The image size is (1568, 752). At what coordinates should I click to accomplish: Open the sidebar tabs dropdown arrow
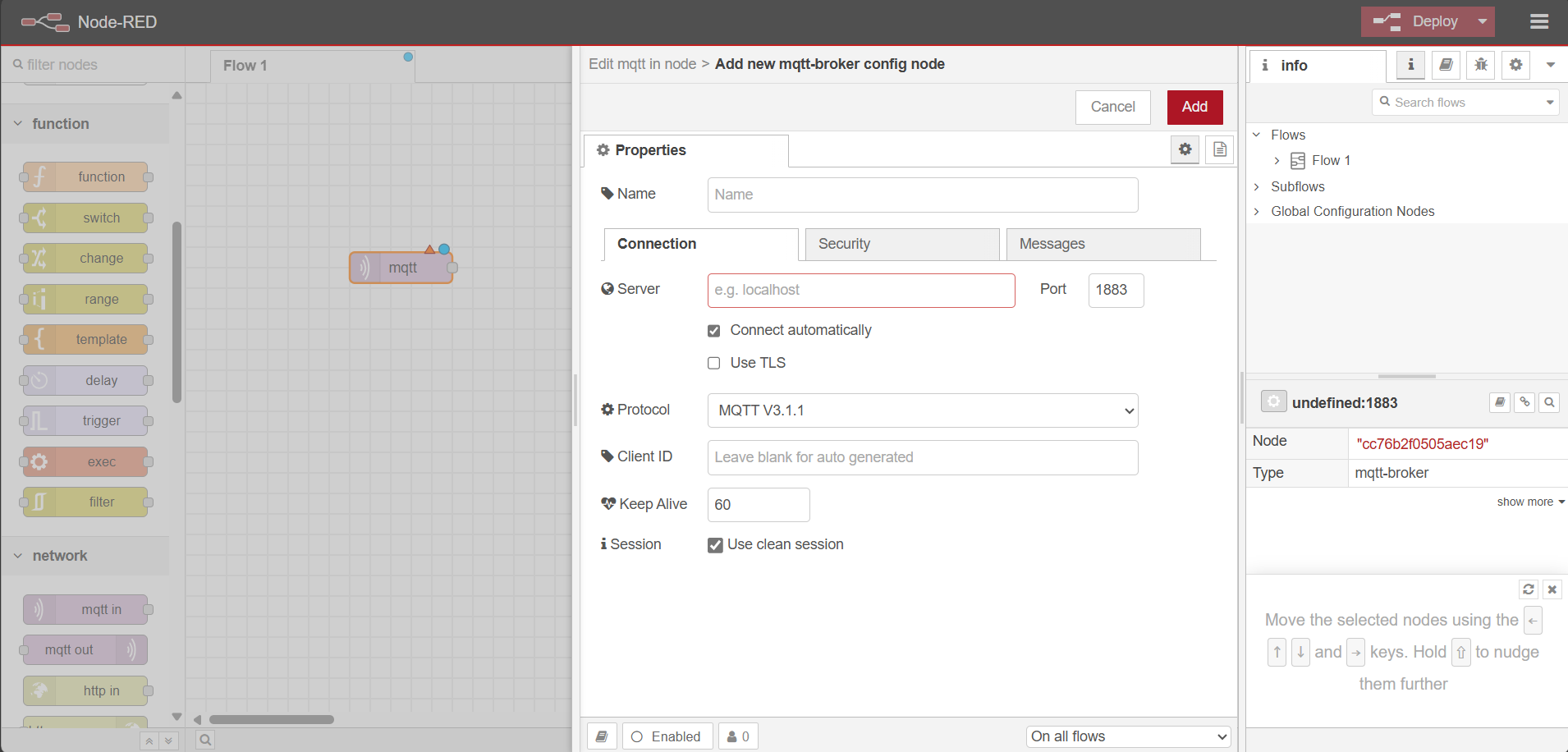(1551, 65)
